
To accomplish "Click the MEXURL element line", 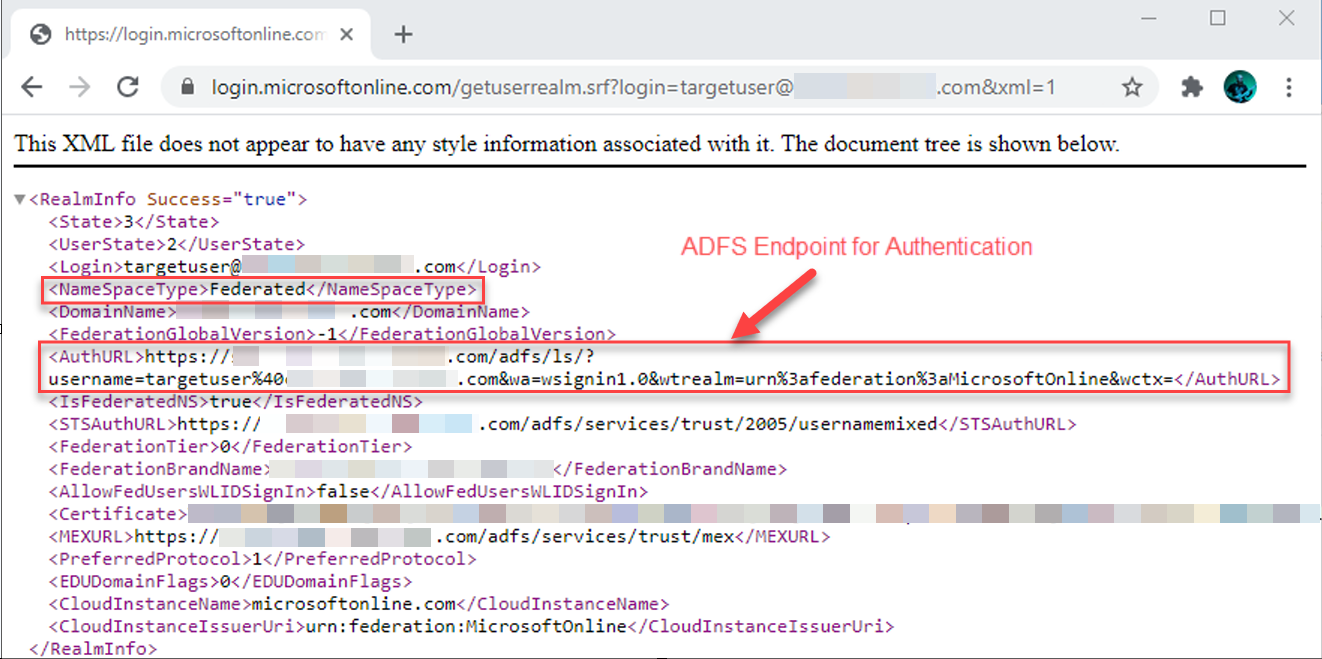I will (x=440, y=537).
